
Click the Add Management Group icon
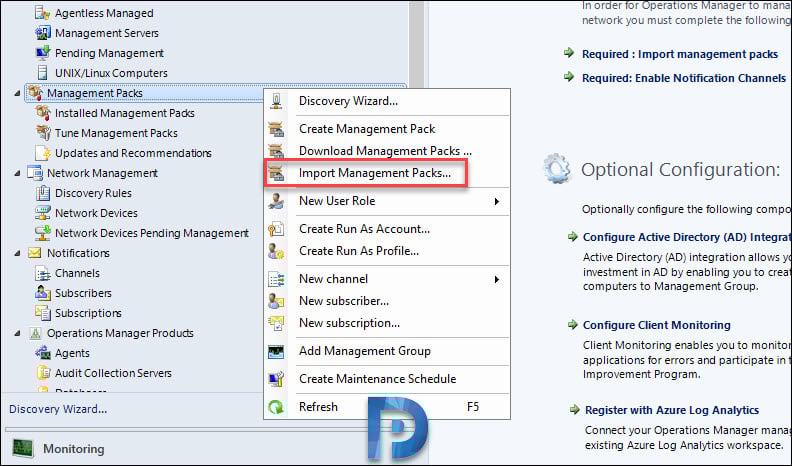[276, 351]
